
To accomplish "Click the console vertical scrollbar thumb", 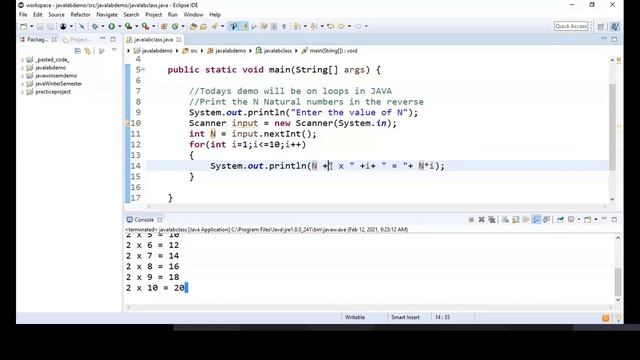I will pyautogui.click(x=618, y=282).
